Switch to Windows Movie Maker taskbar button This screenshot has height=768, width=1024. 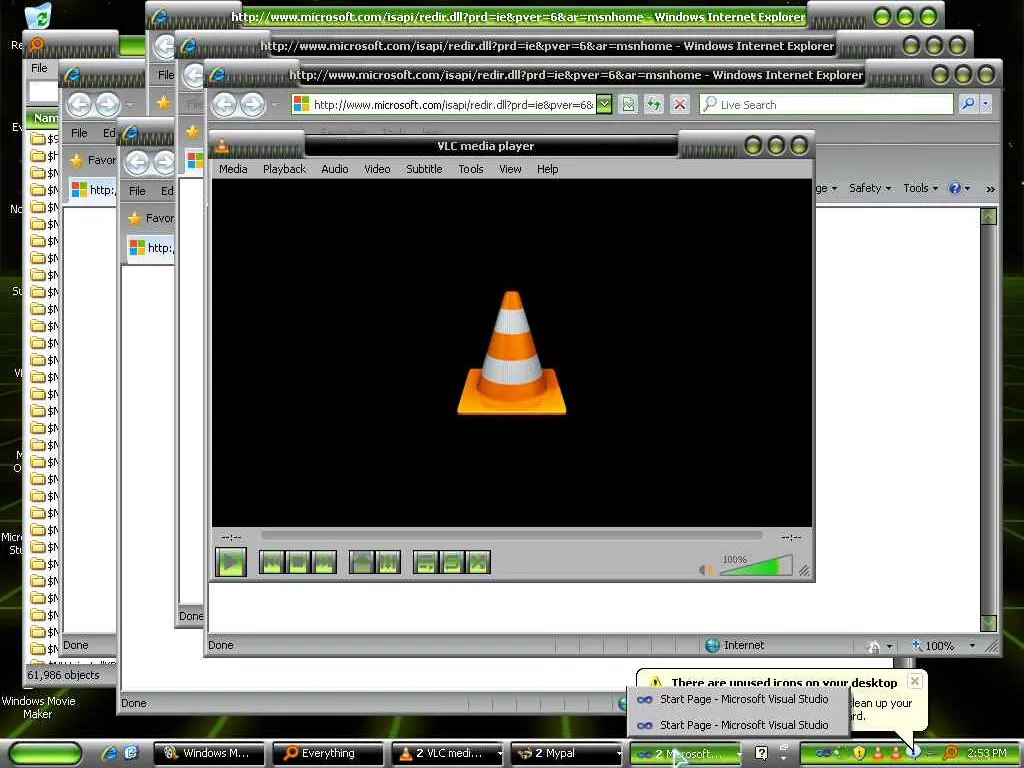[x=209, y=754]
